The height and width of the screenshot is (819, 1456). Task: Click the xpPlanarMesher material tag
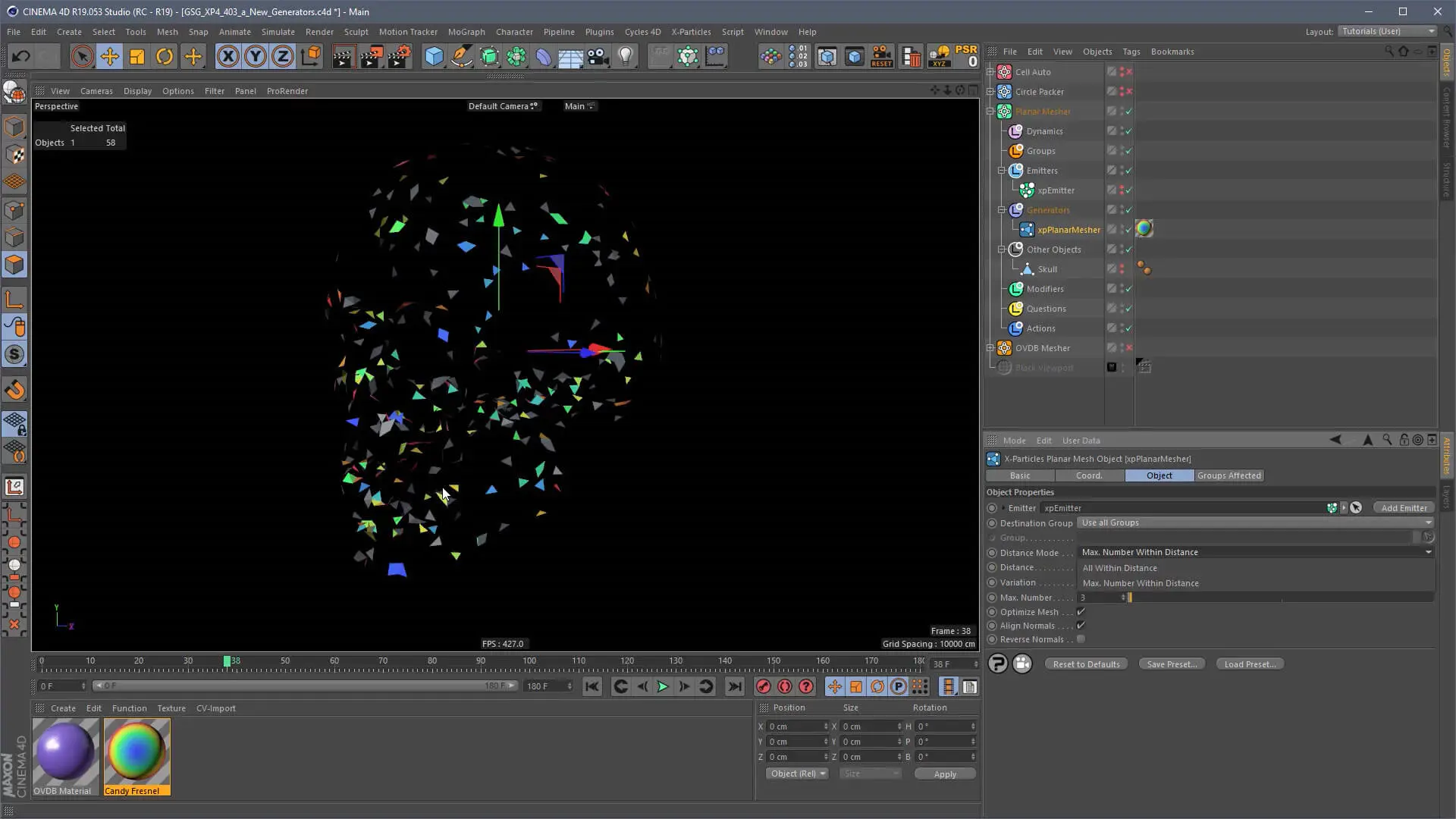point(1144,229)
